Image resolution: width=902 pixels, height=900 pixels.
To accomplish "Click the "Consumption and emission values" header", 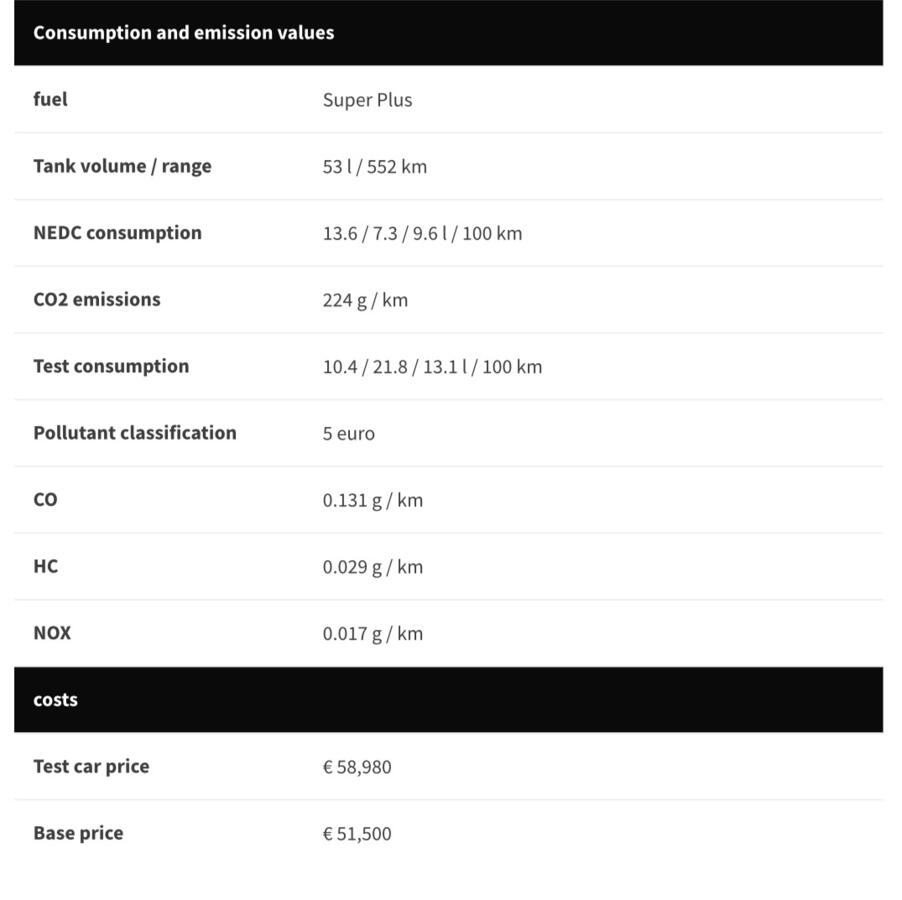I will tap(184, 33).
